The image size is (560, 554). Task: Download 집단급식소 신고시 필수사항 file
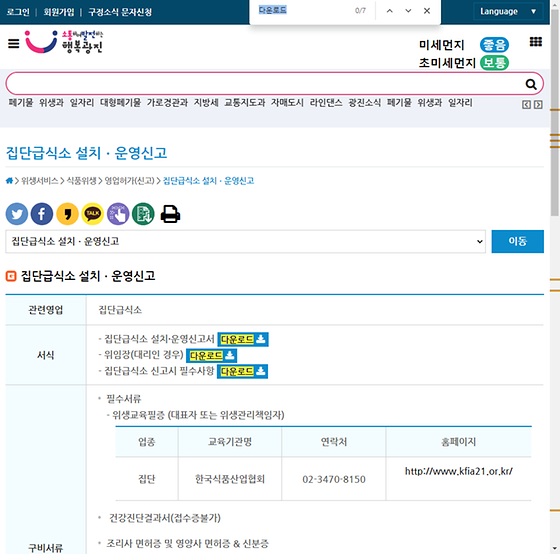[242, 371]
